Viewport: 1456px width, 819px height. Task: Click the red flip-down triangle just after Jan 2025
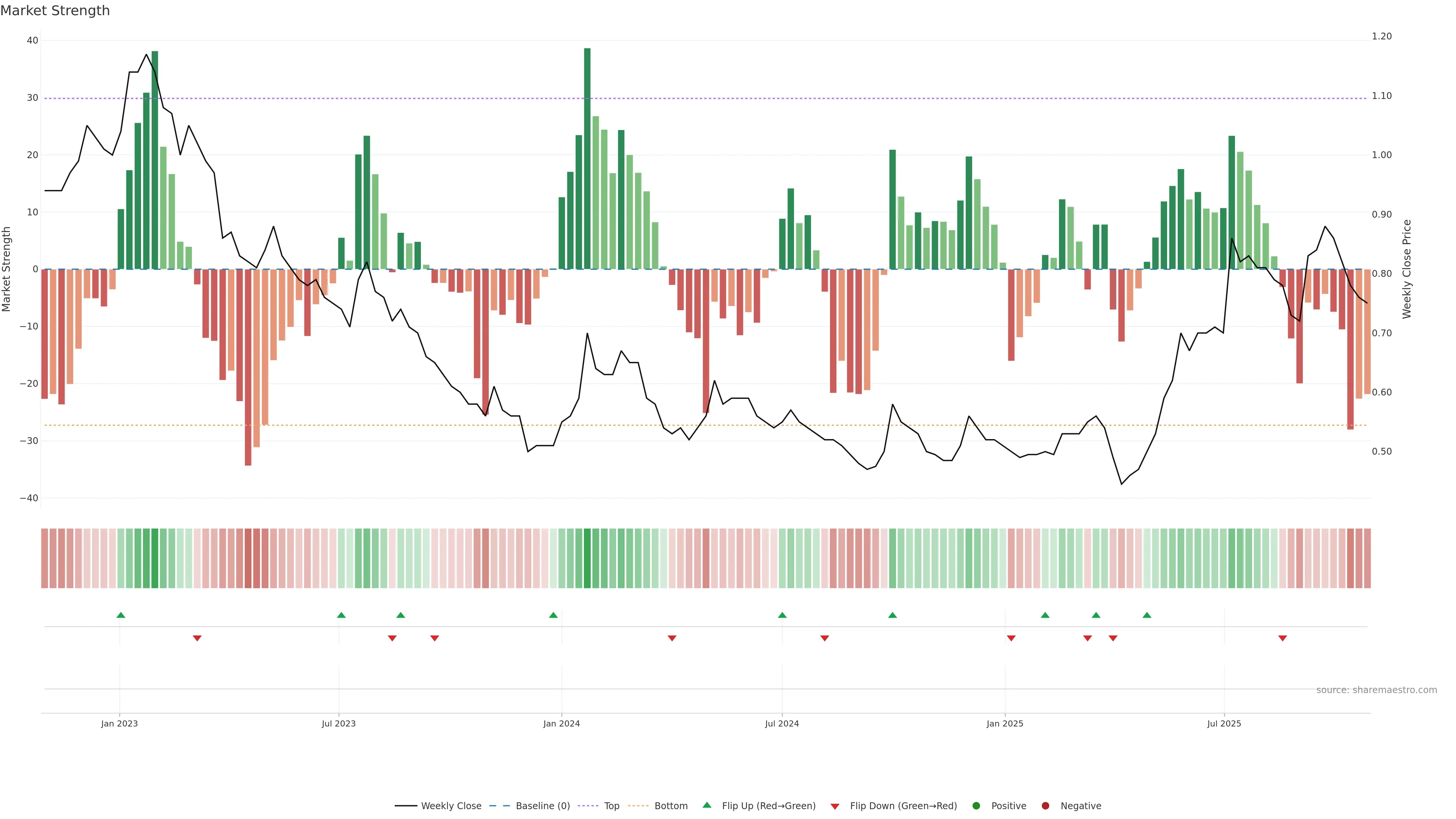(x=1011, y=638)
